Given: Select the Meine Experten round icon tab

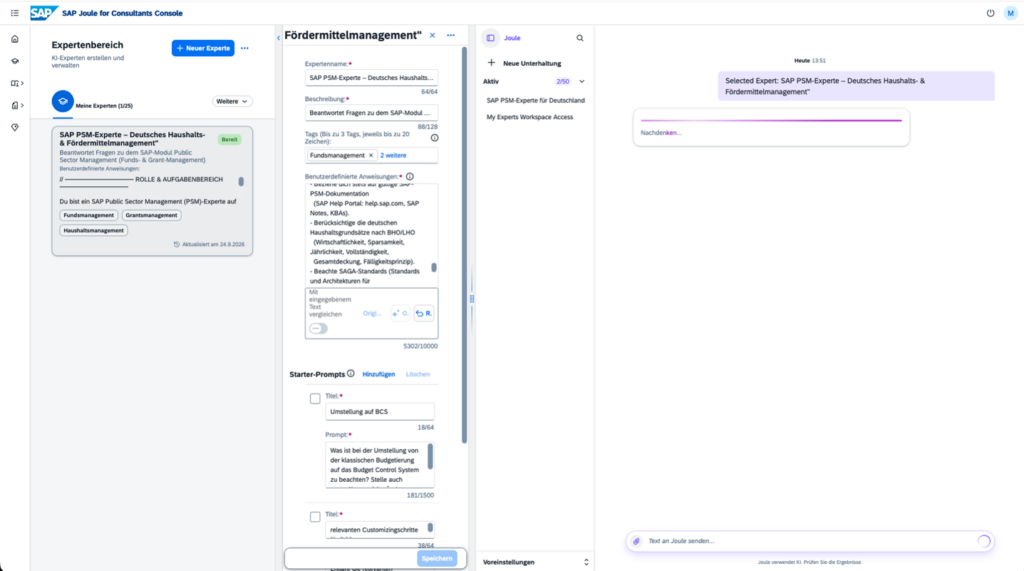Looking at the screenshot, I should pos(63,101).
